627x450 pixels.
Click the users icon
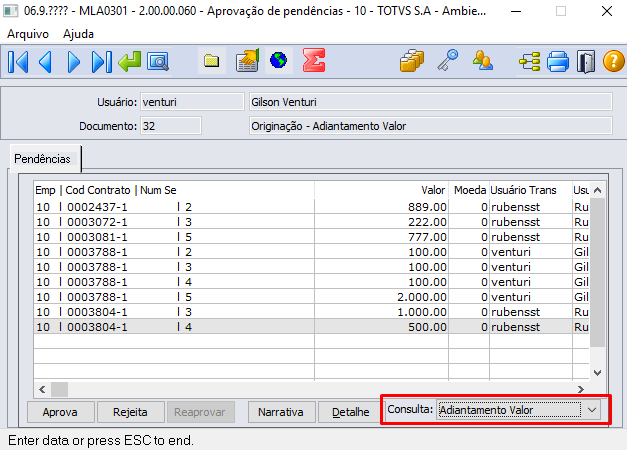coord(483,60)
